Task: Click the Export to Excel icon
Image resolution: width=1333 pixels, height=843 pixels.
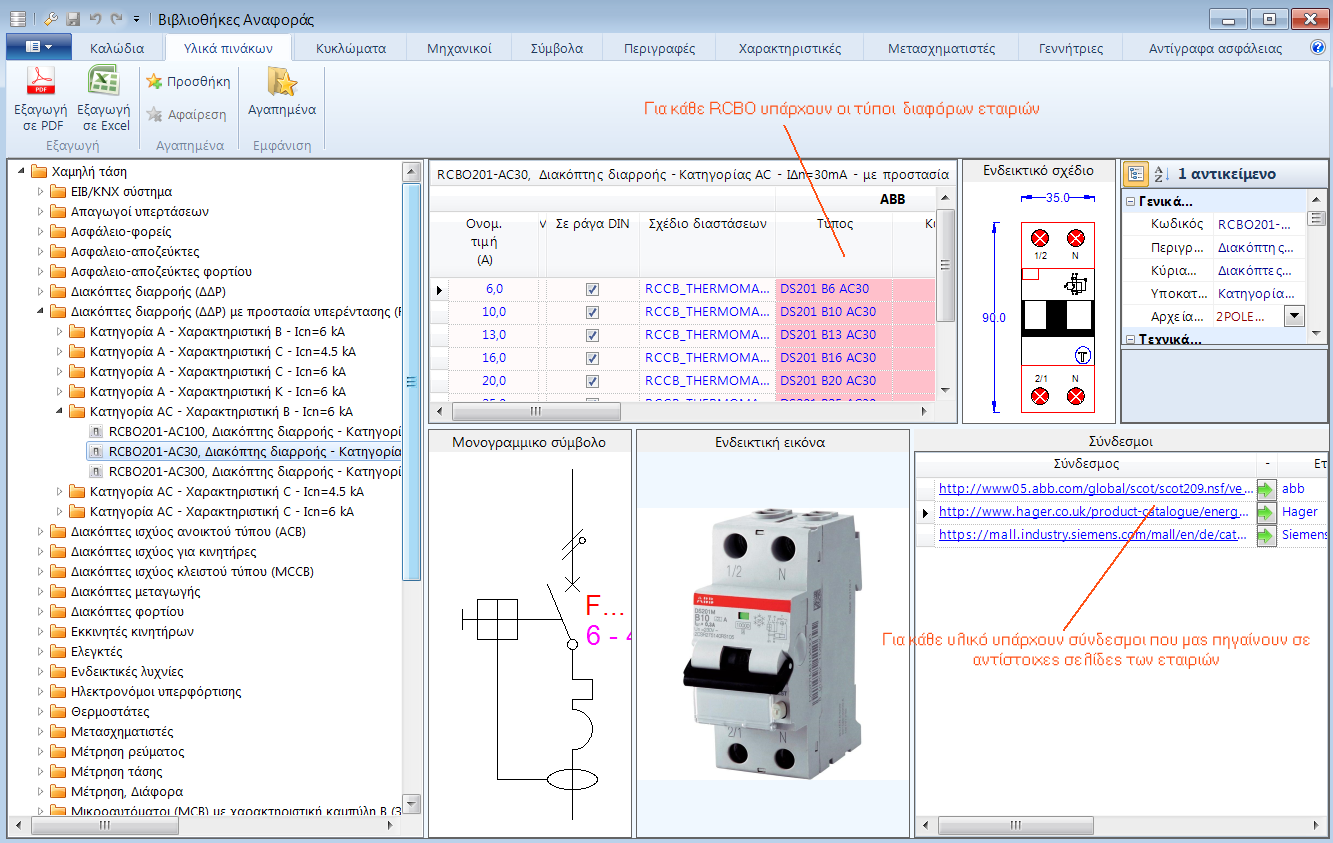Action: click(x=104, y=82)
